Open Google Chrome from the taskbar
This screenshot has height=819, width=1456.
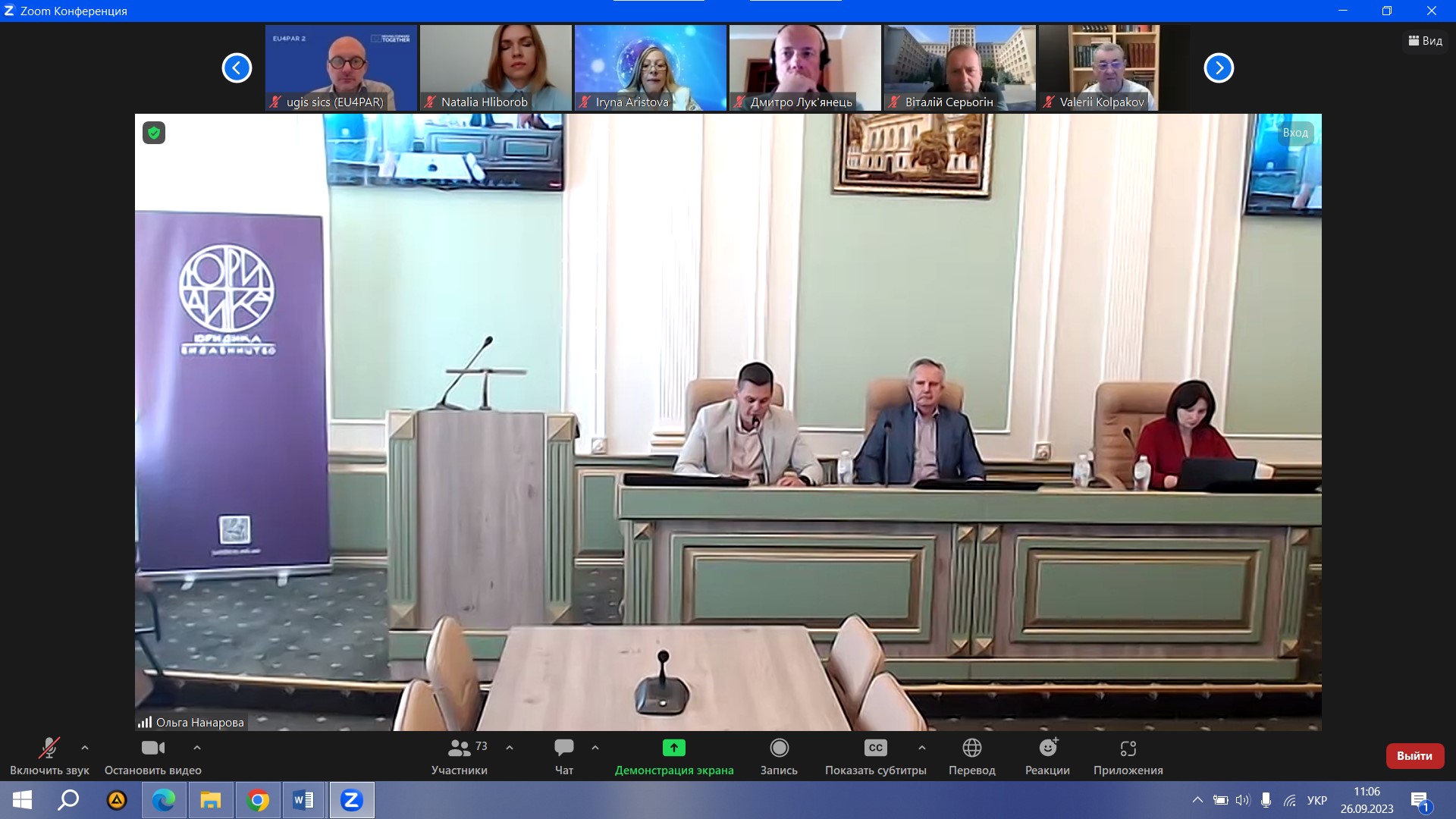click(258, 800)
